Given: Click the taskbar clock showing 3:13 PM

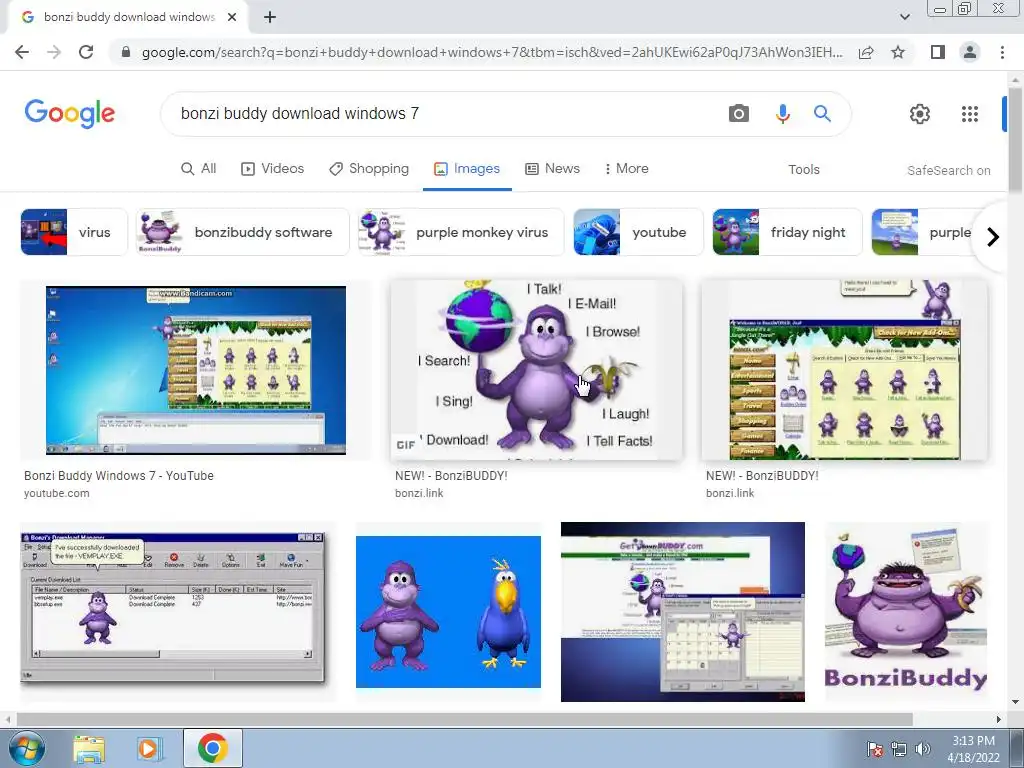Looking at the screenshot, I should [x=973, y=749].
